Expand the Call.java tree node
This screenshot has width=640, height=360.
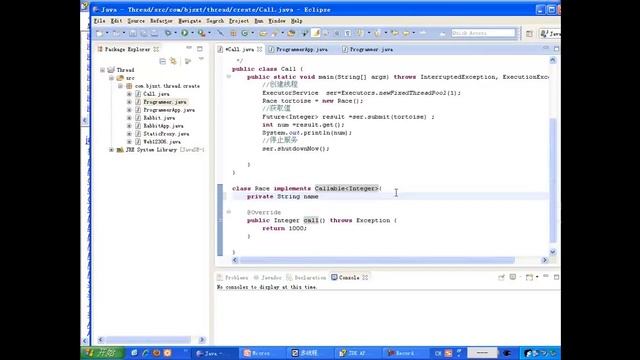(129, 94)
